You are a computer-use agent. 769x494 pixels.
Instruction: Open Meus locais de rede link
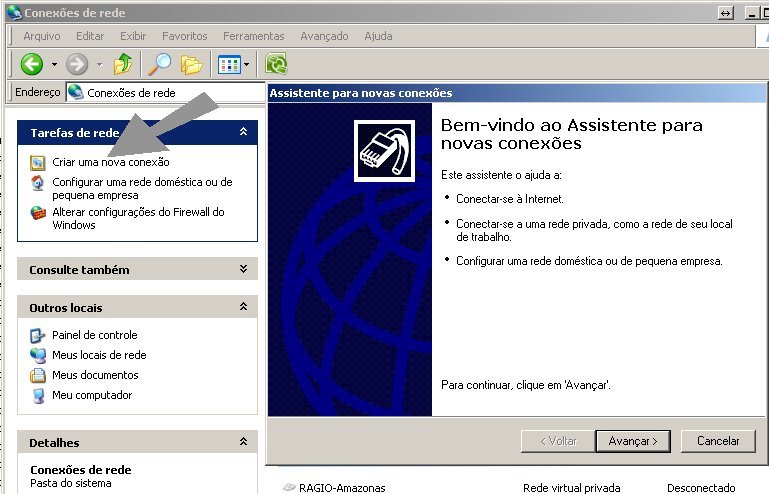[99, 355]
